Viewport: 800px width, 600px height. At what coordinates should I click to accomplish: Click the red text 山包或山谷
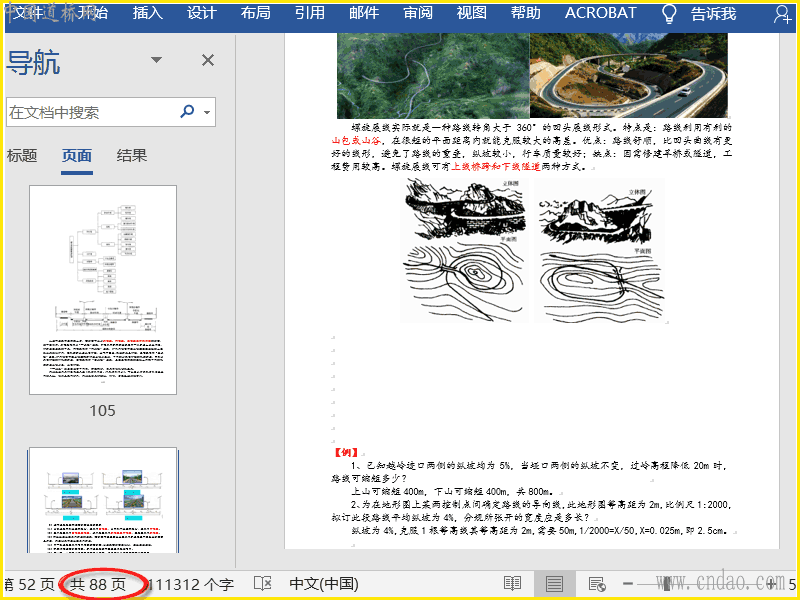point(356,140)
